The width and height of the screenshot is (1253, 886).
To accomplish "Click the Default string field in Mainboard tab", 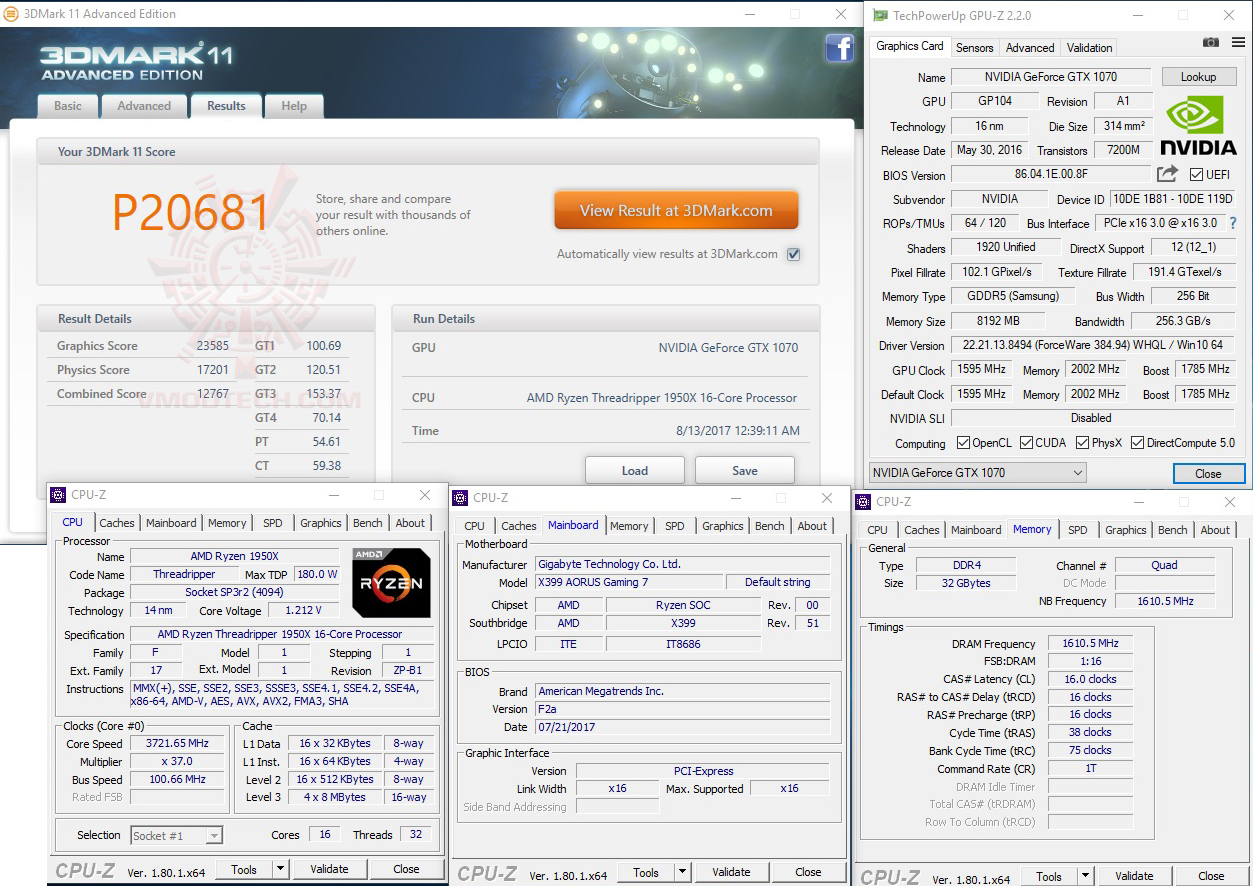I will [777, 582].
